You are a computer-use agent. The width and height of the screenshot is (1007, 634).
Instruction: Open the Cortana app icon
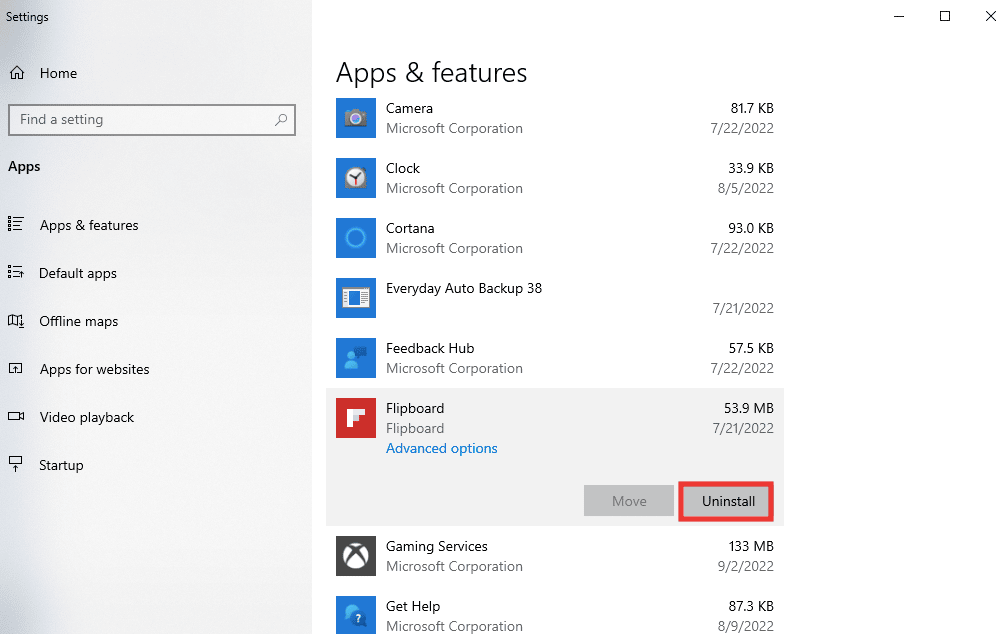356,238
